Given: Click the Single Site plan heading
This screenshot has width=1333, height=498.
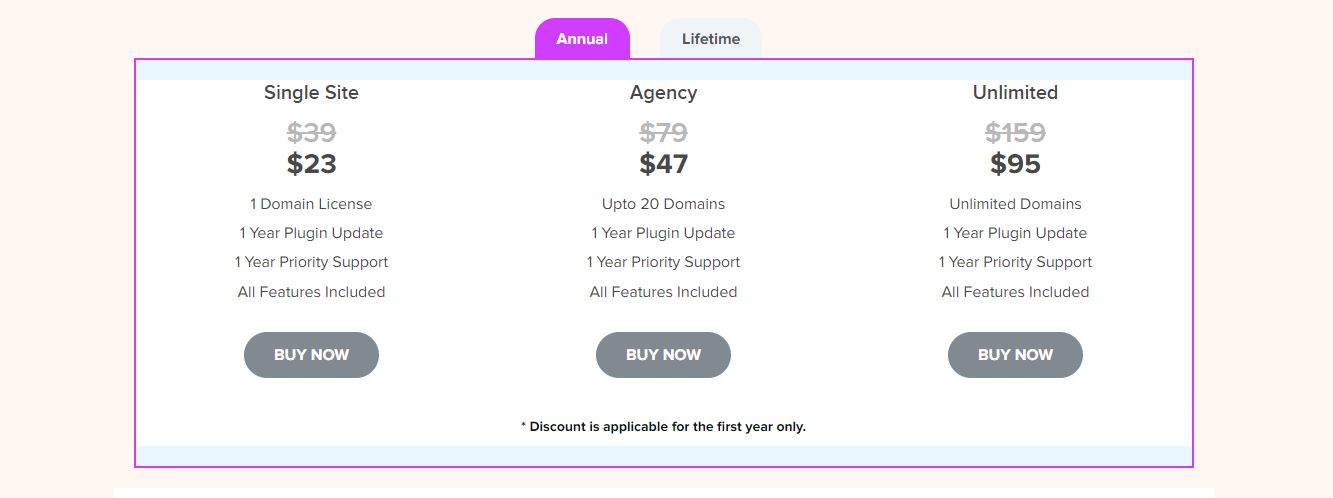Looking at the screenshot, I should coord(311,93).
